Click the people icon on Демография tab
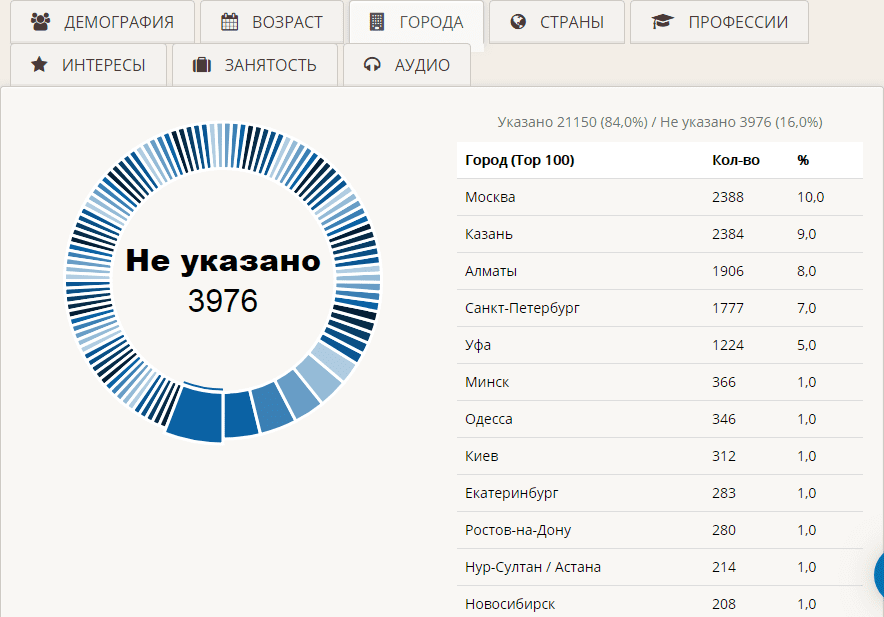Viewport: 884px width, 617px height. (41, 20)
